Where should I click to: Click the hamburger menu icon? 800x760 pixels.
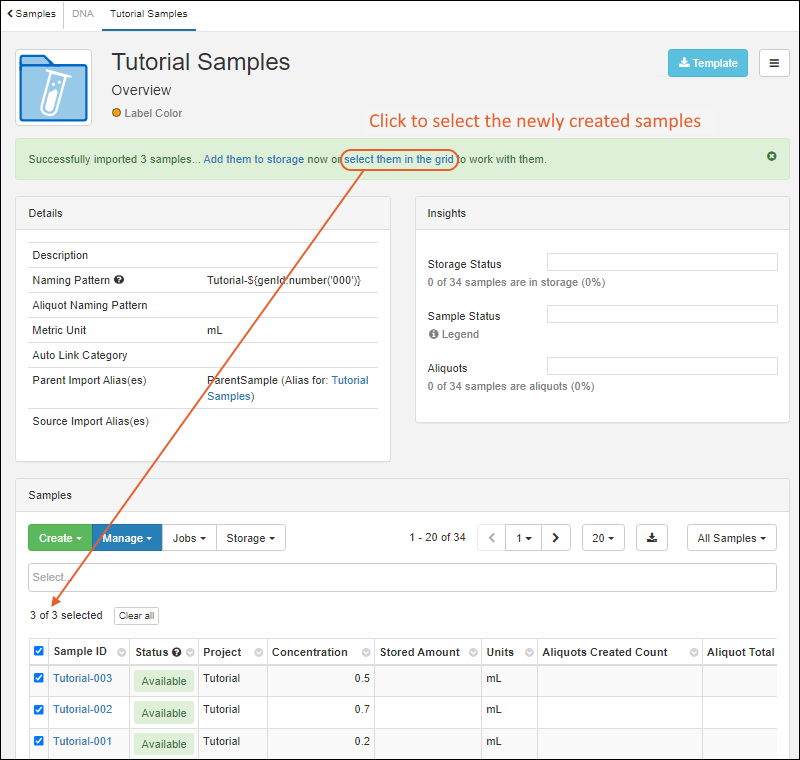pyautogui.click(x=774, y=63)
